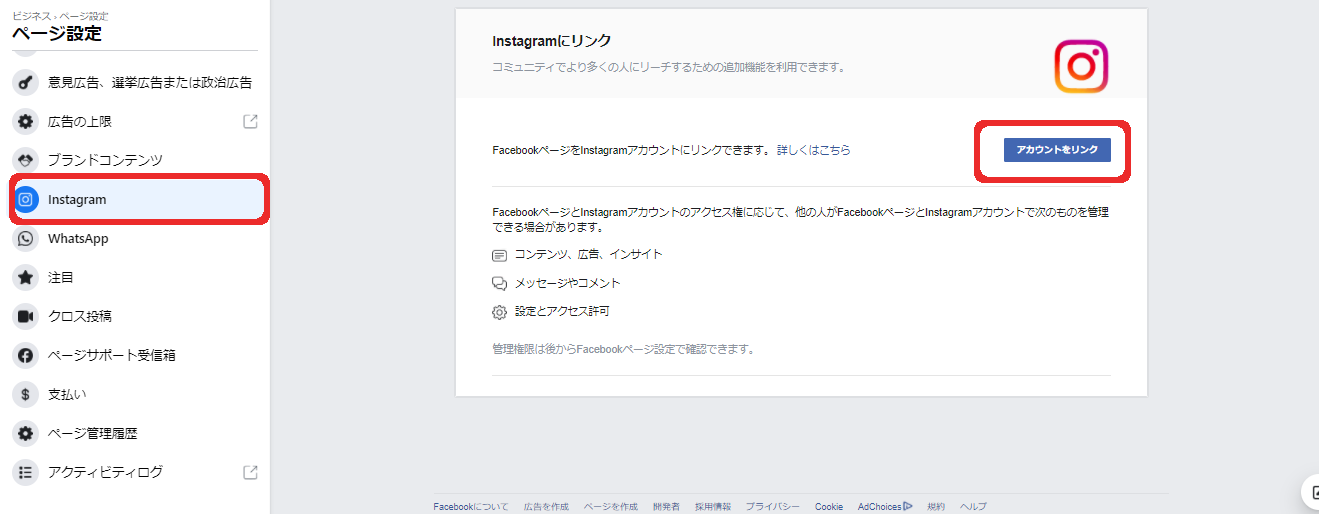Open the dollar sign 支払い icon

pos(25,394)
